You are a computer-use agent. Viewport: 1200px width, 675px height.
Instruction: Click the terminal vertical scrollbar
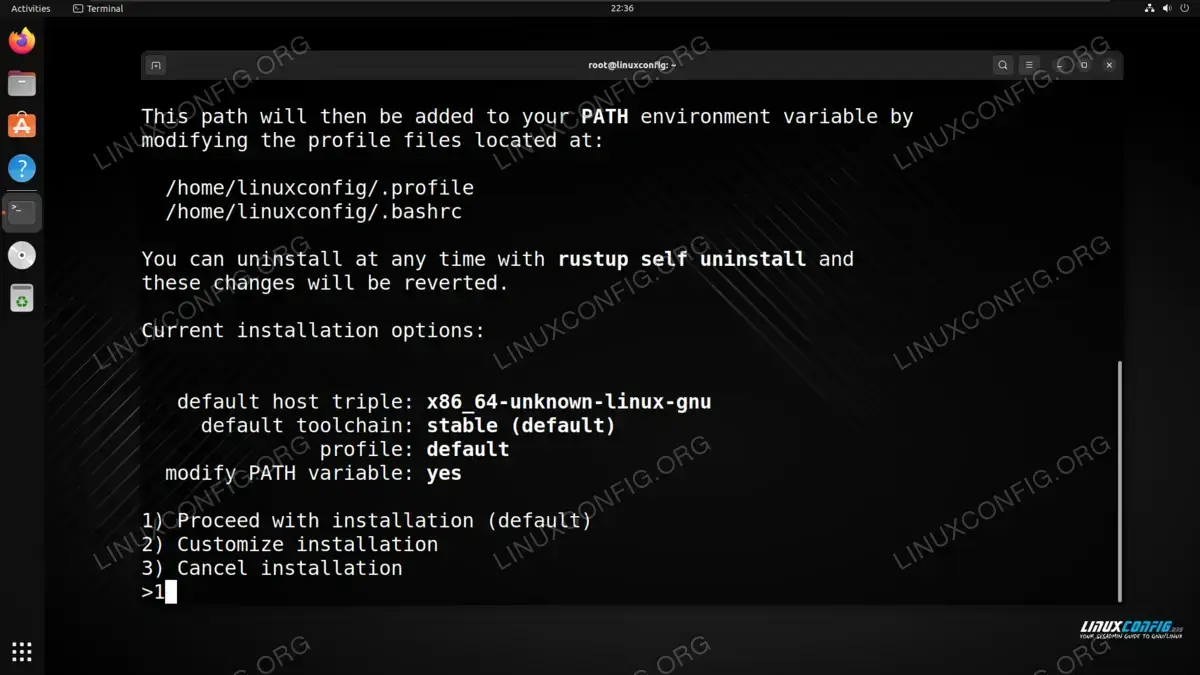pos(1119,483)
